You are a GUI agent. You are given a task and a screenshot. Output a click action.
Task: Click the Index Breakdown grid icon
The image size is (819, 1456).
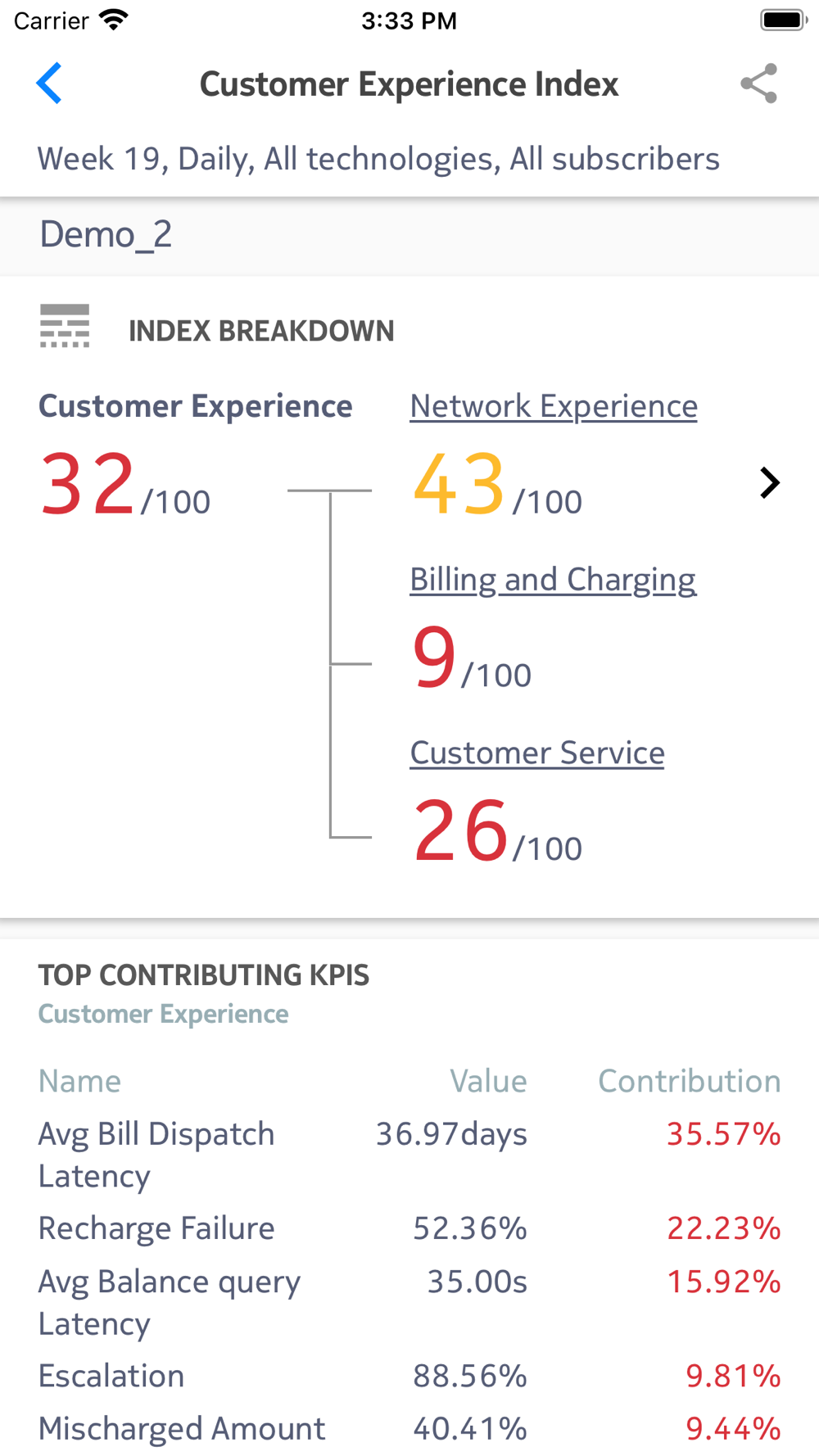[65, 326]
